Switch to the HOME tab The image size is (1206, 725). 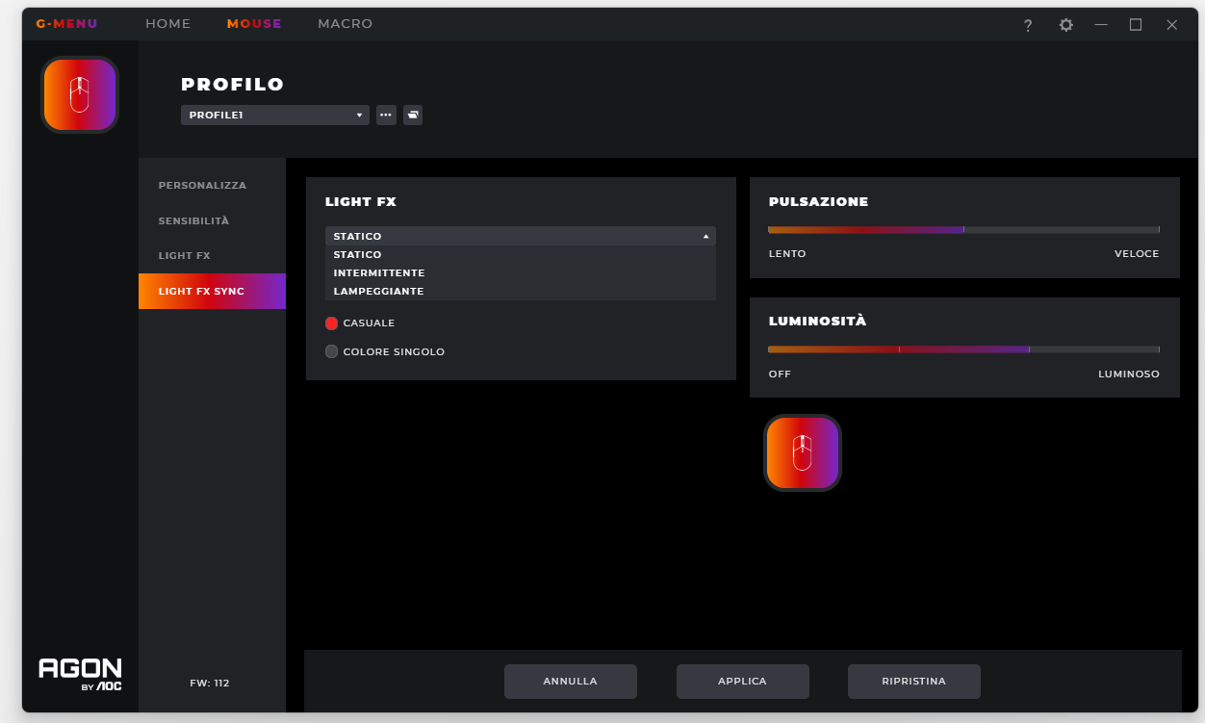168,24
